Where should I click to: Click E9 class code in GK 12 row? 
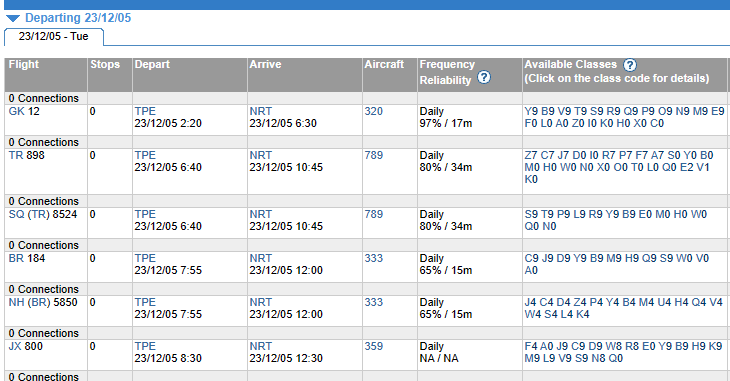[x=718, y=111]
